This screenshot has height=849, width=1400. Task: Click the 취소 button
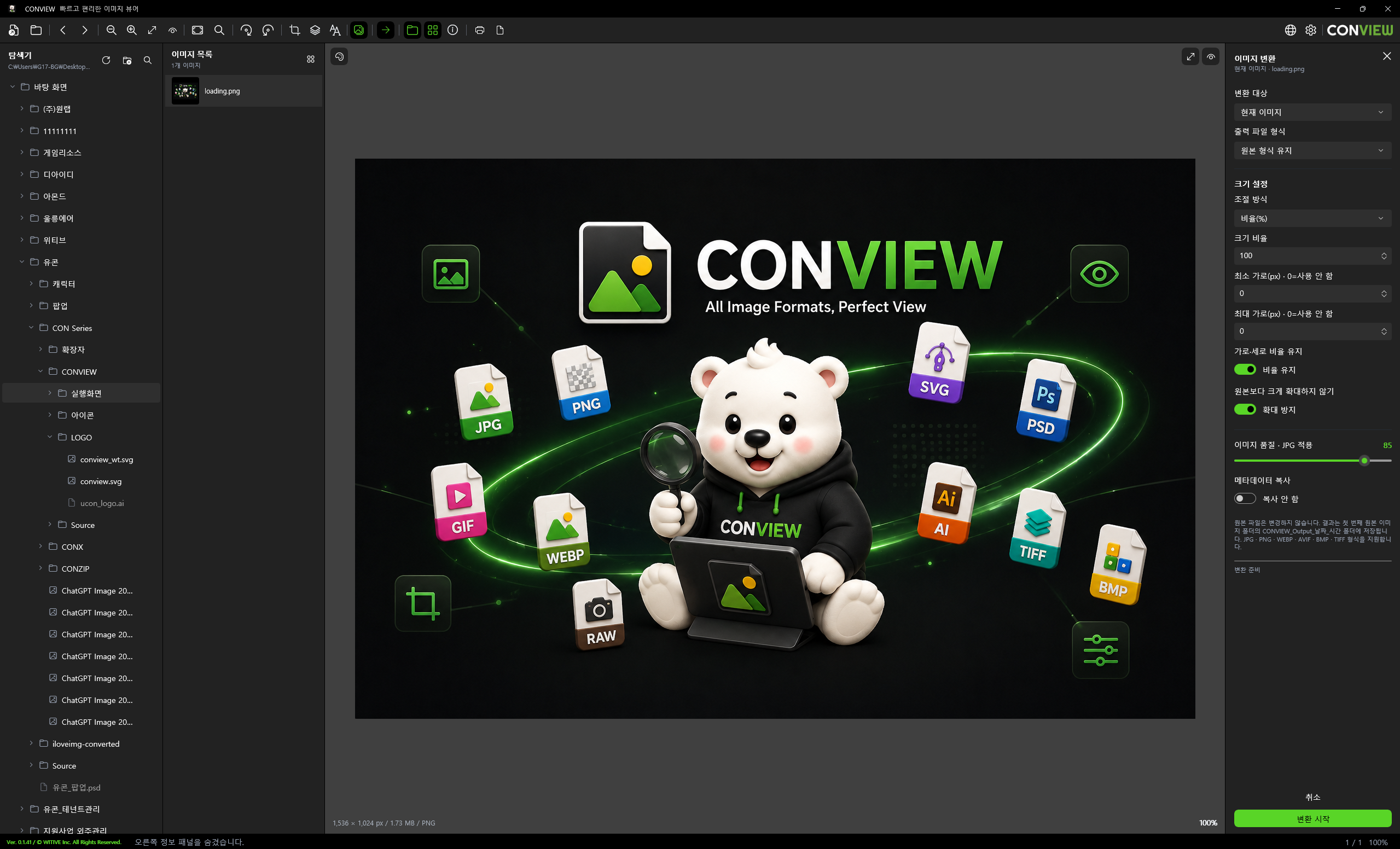click(x=1312, y=797)
